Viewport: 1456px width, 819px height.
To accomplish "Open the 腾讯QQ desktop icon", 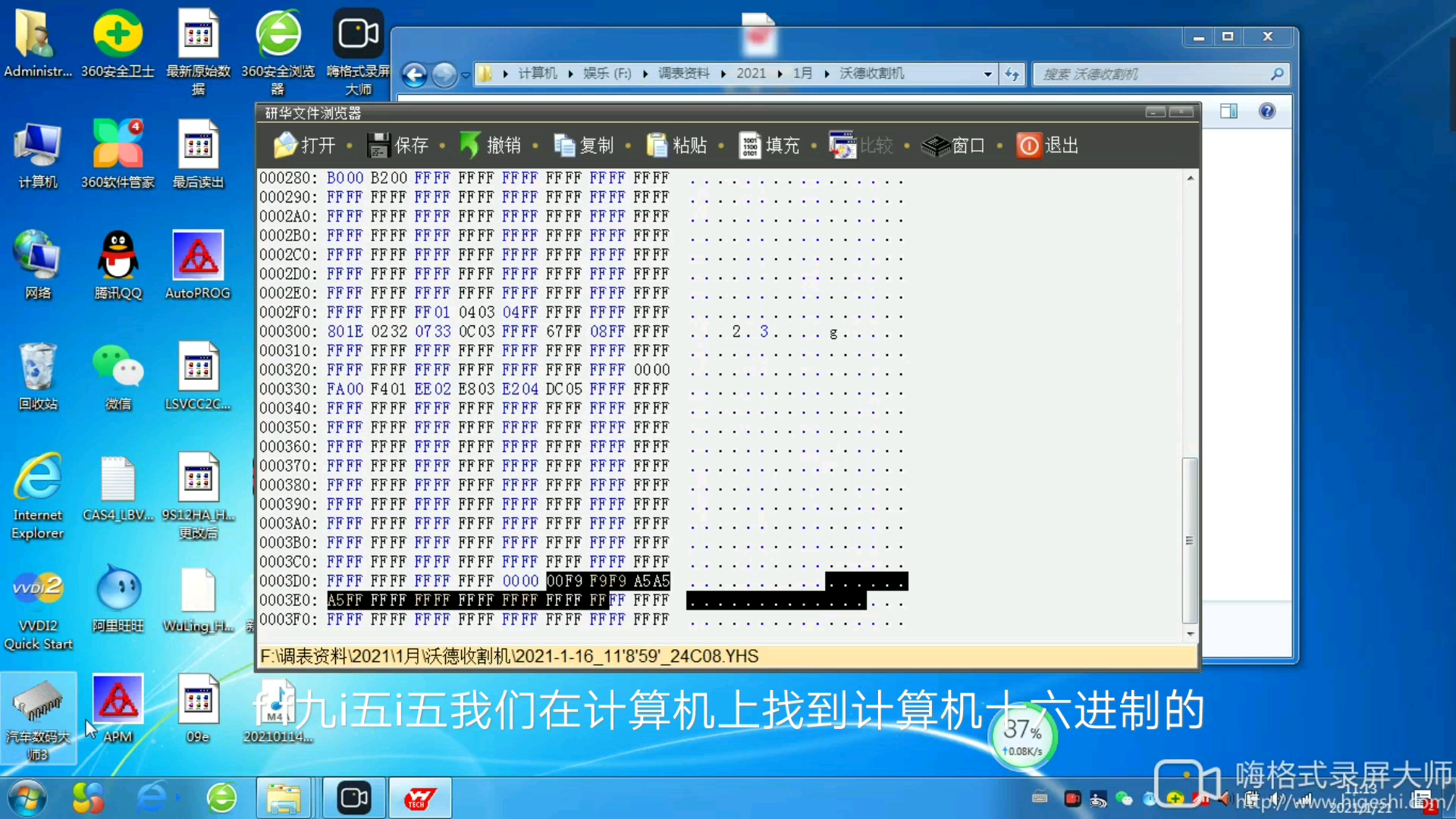I will (x=118, y=265).
